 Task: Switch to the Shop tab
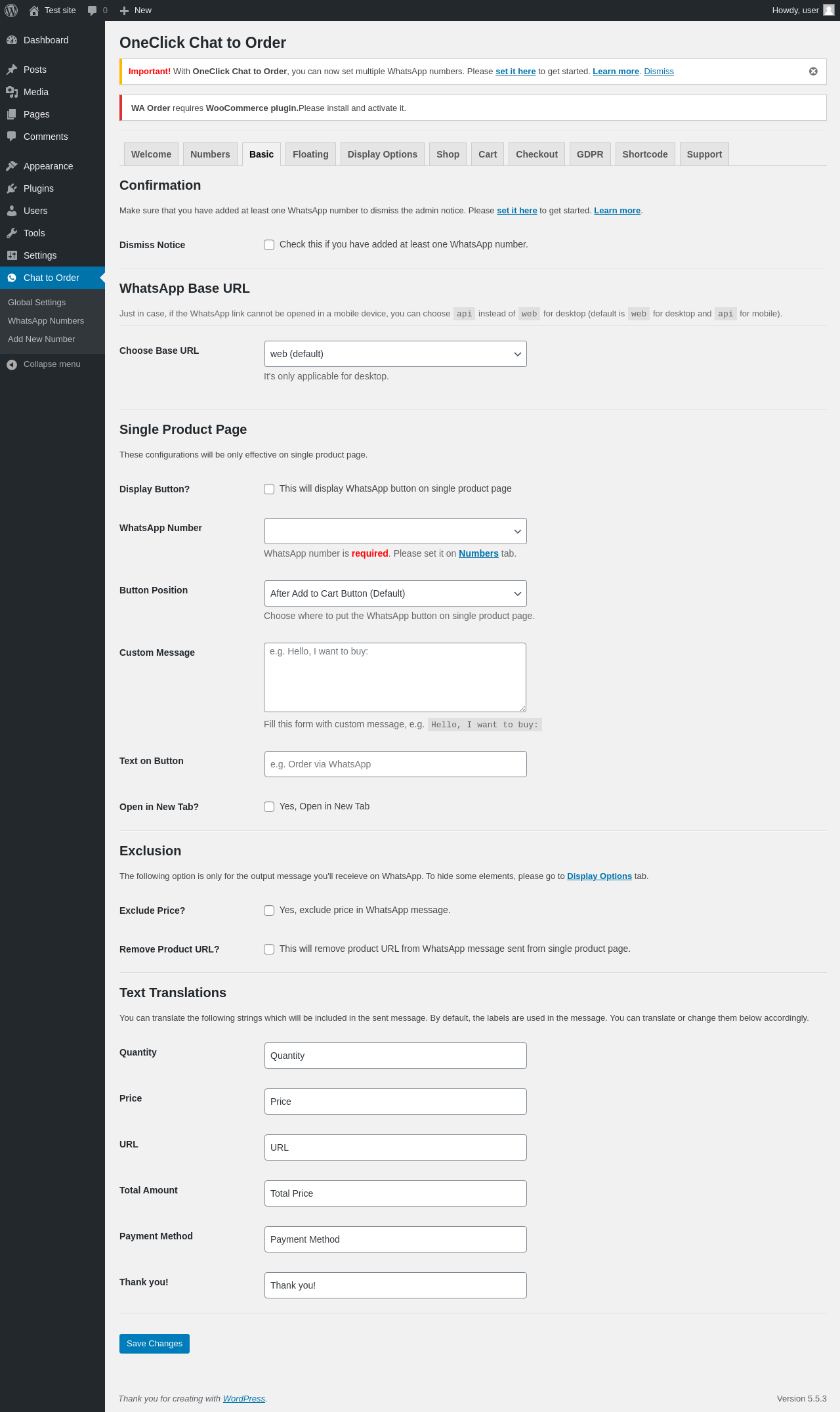pos(448,154)
